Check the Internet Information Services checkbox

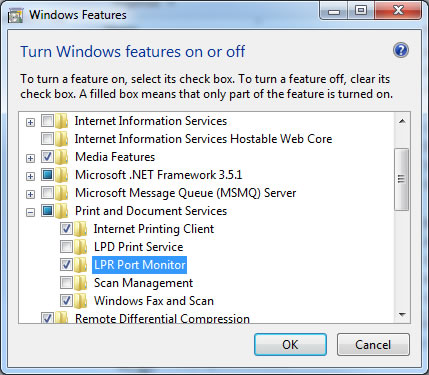[x=47, y=121]
